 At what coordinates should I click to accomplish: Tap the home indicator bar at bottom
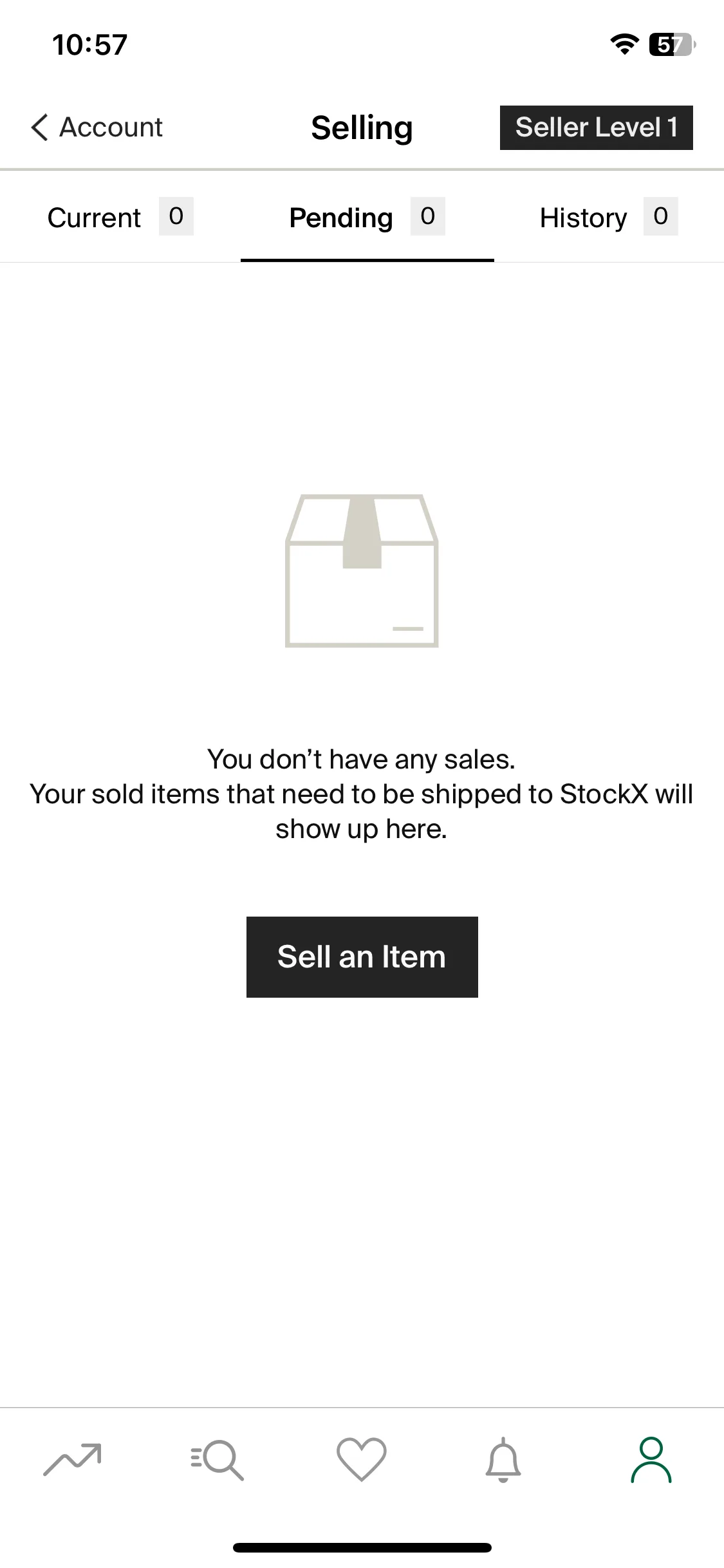362,1547
